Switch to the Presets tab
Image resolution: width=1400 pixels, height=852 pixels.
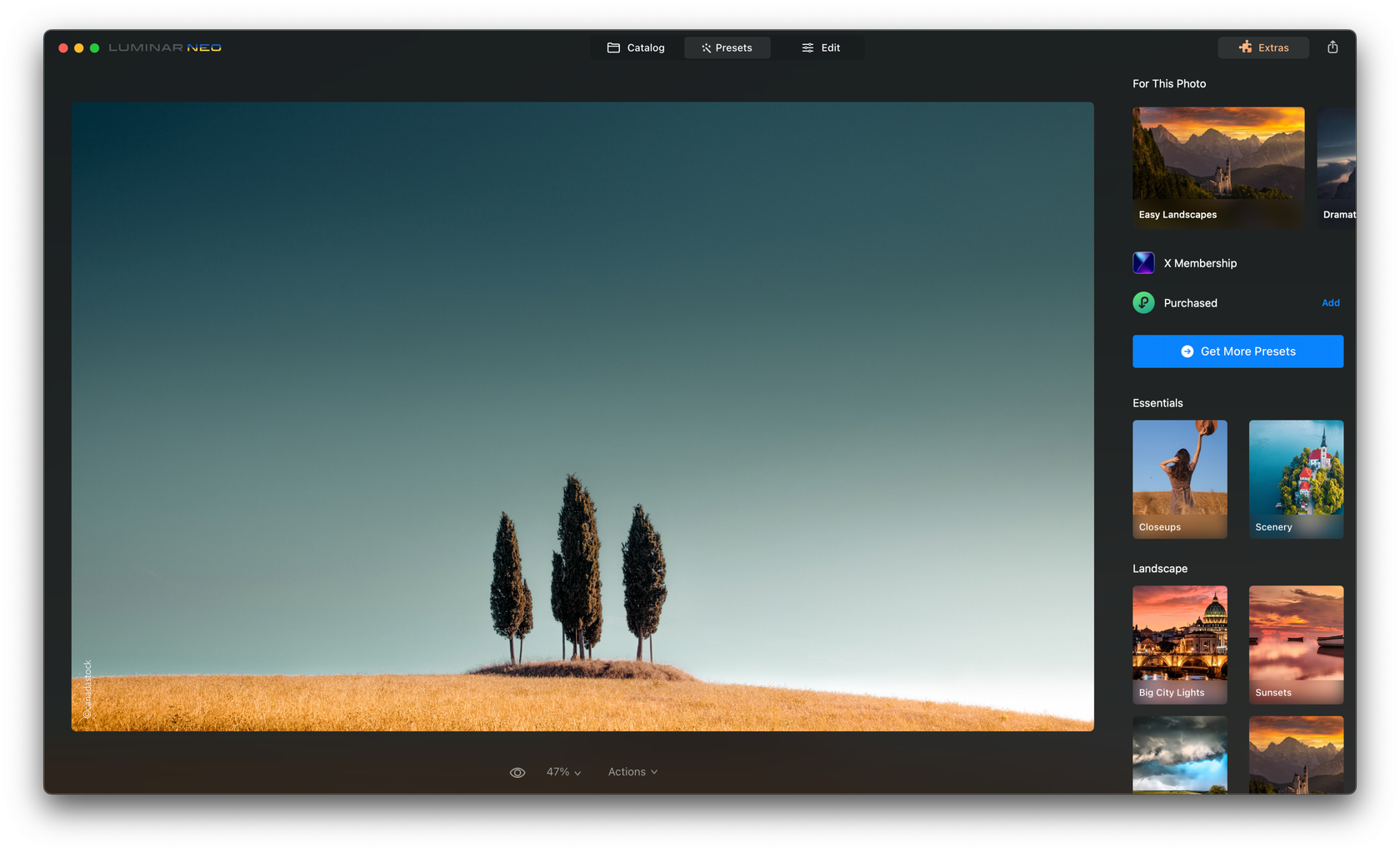[x=727, y=47]
